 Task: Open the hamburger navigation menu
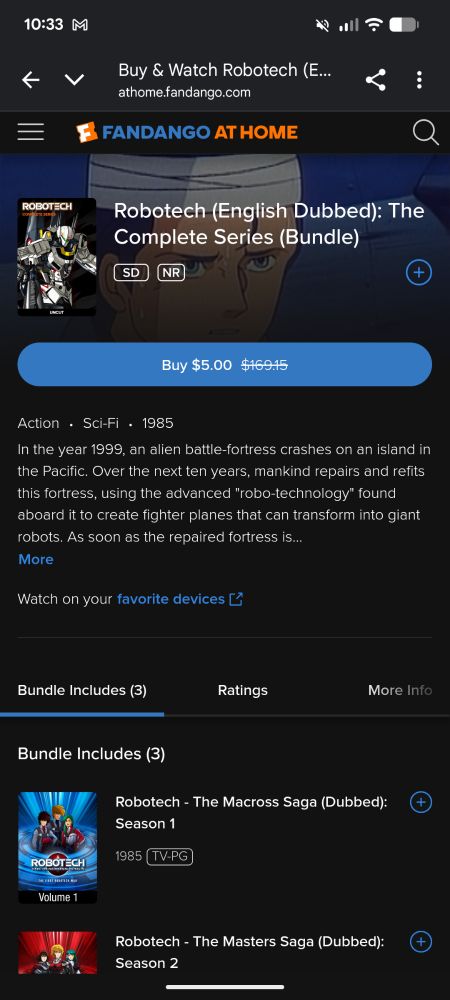[x=31, y=132]
